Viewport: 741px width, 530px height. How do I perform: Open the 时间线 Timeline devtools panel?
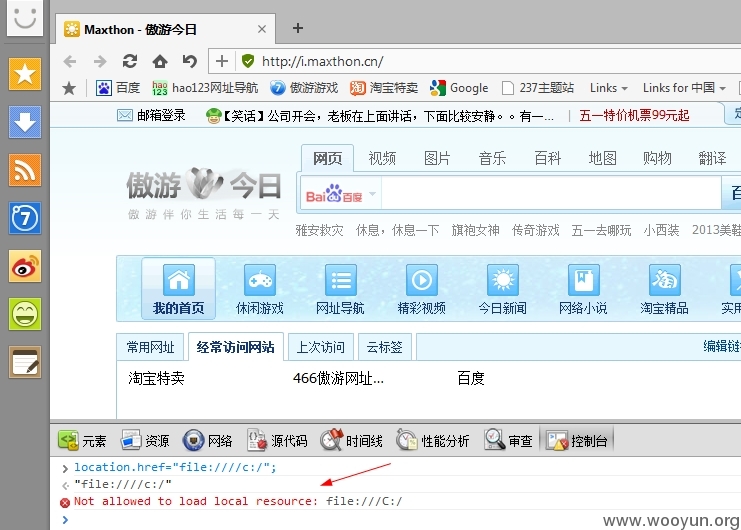[x=351, y=441]
